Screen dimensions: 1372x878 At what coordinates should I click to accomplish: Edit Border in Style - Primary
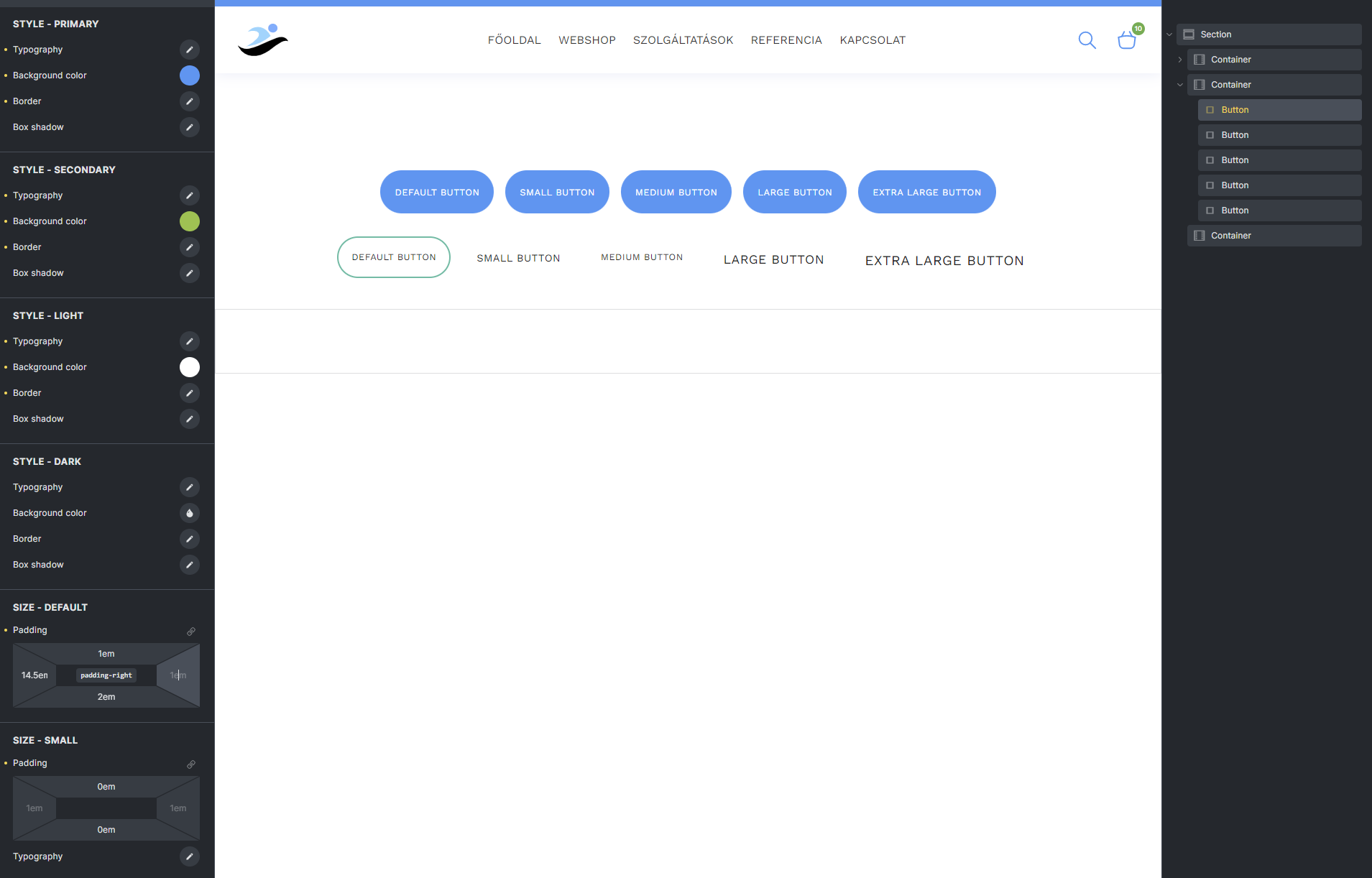[190, 101]
